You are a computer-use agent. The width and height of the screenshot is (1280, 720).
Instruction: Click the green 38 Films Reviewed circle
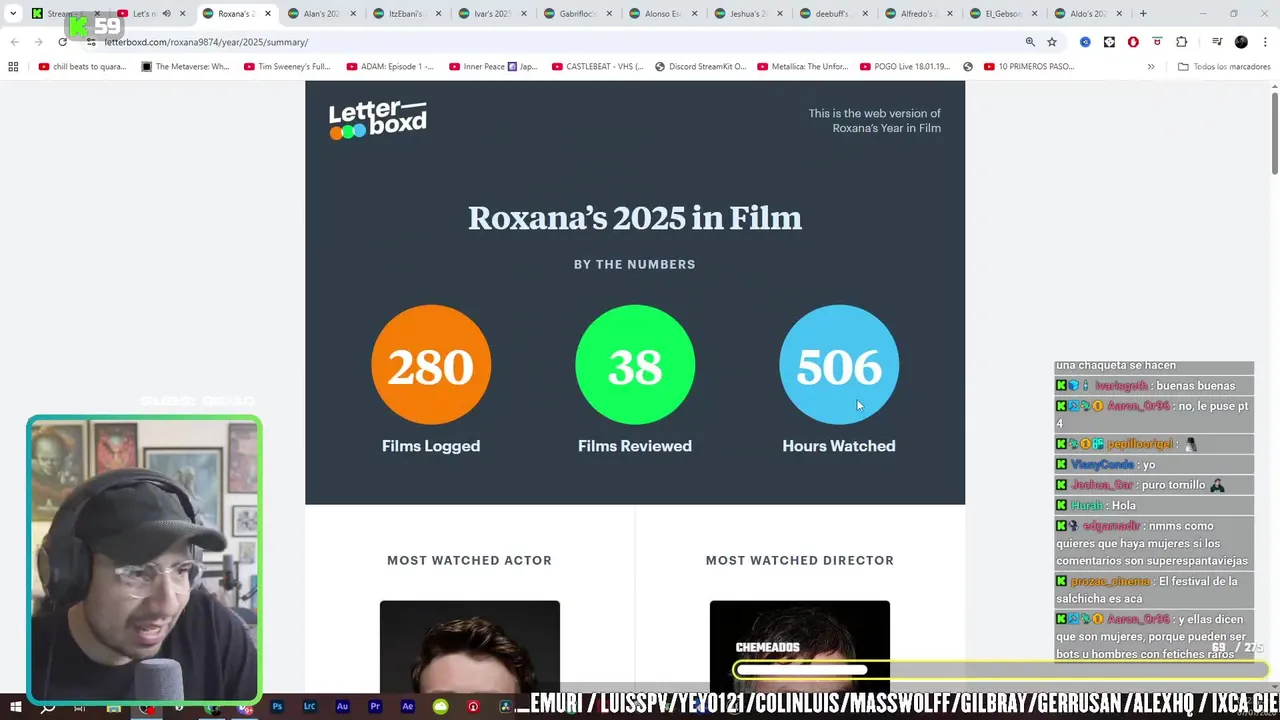(635, 365)
